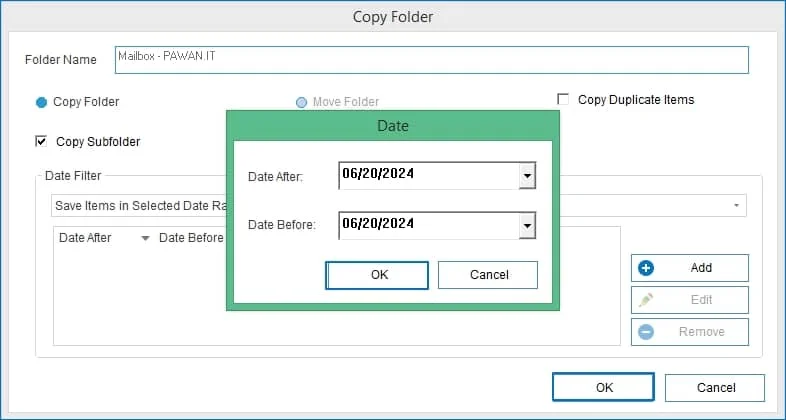
Task: Click the Date After date value field
Action: point(429,175)
